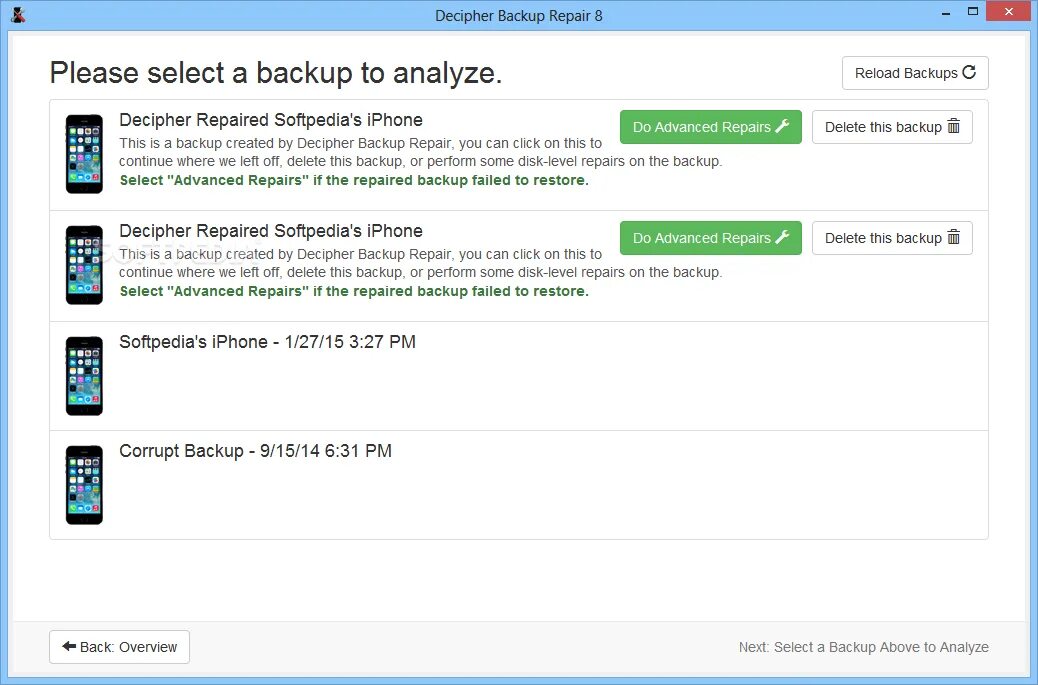The image size is (1038, 685).
Task: Select the first Decipher Repaired Softpedia's iPhone title
Action: (270, 120)
